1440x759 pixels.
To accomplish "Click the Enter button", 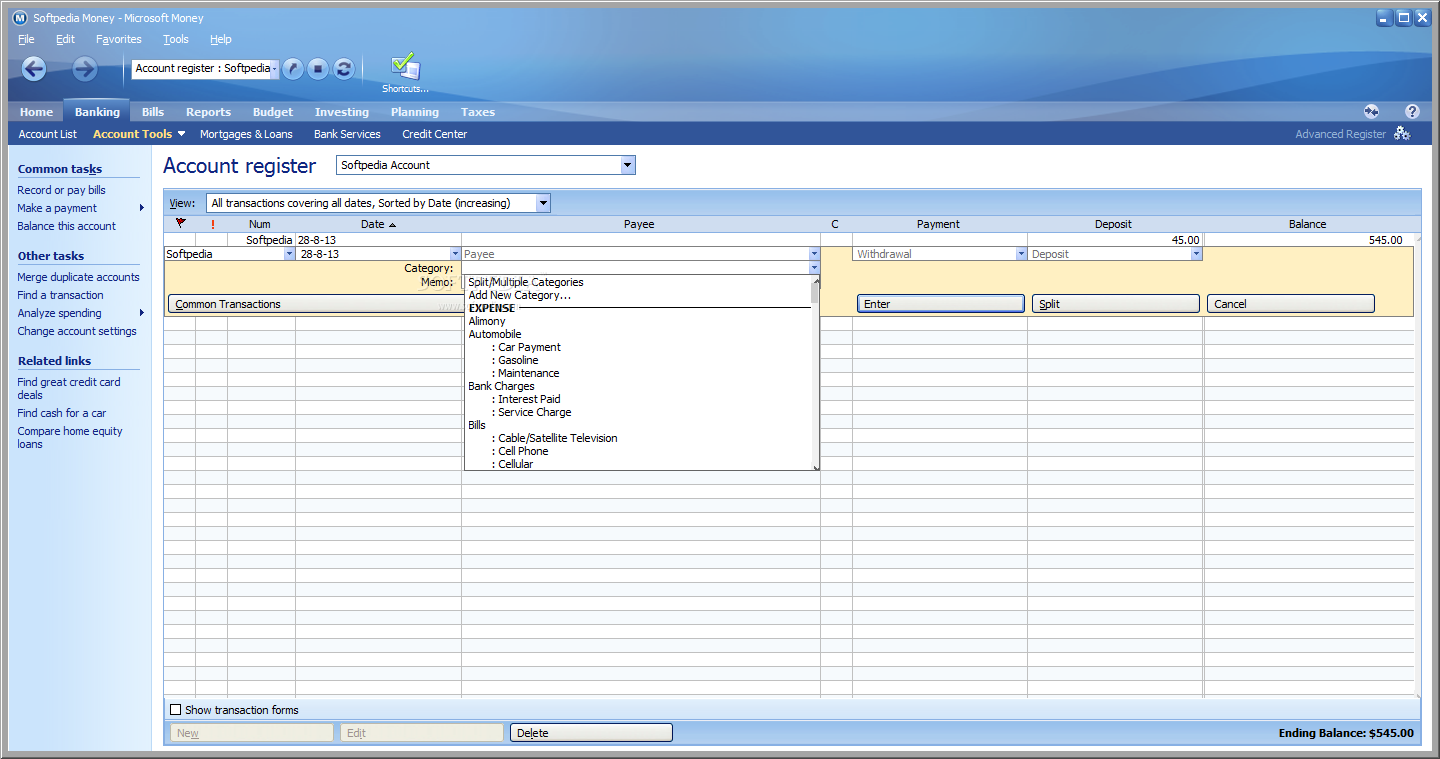I will click(x=941, y=304).
